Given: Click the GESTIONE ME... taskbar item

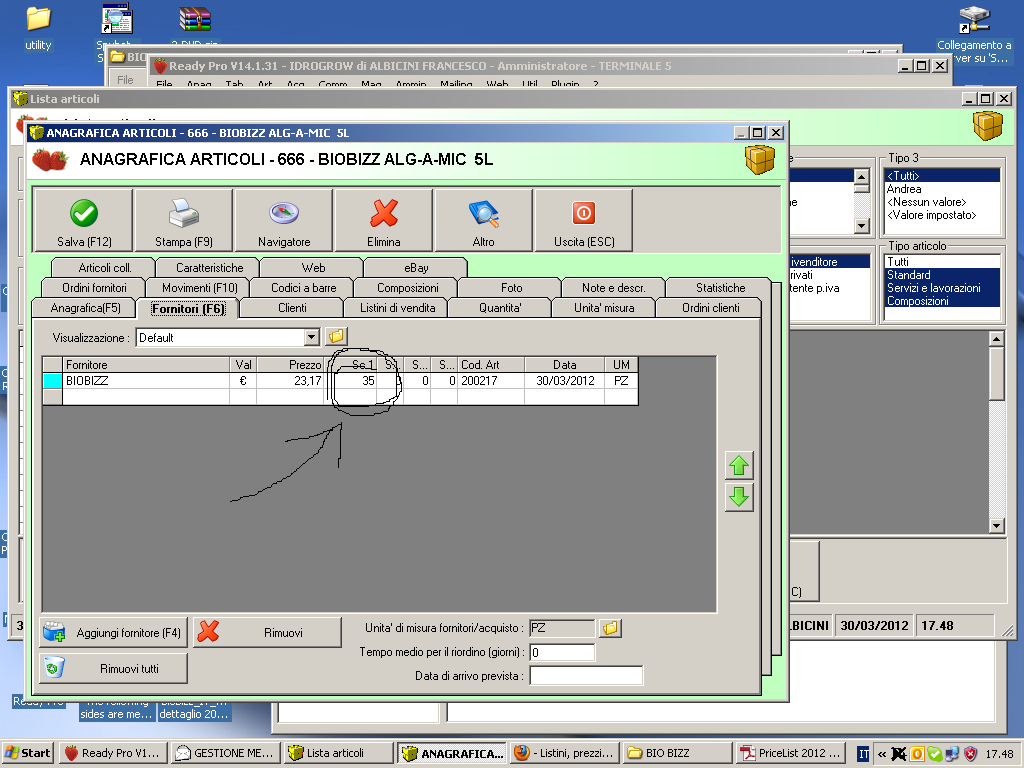Looking at the screenshot, I should click(x=226, y=753).
